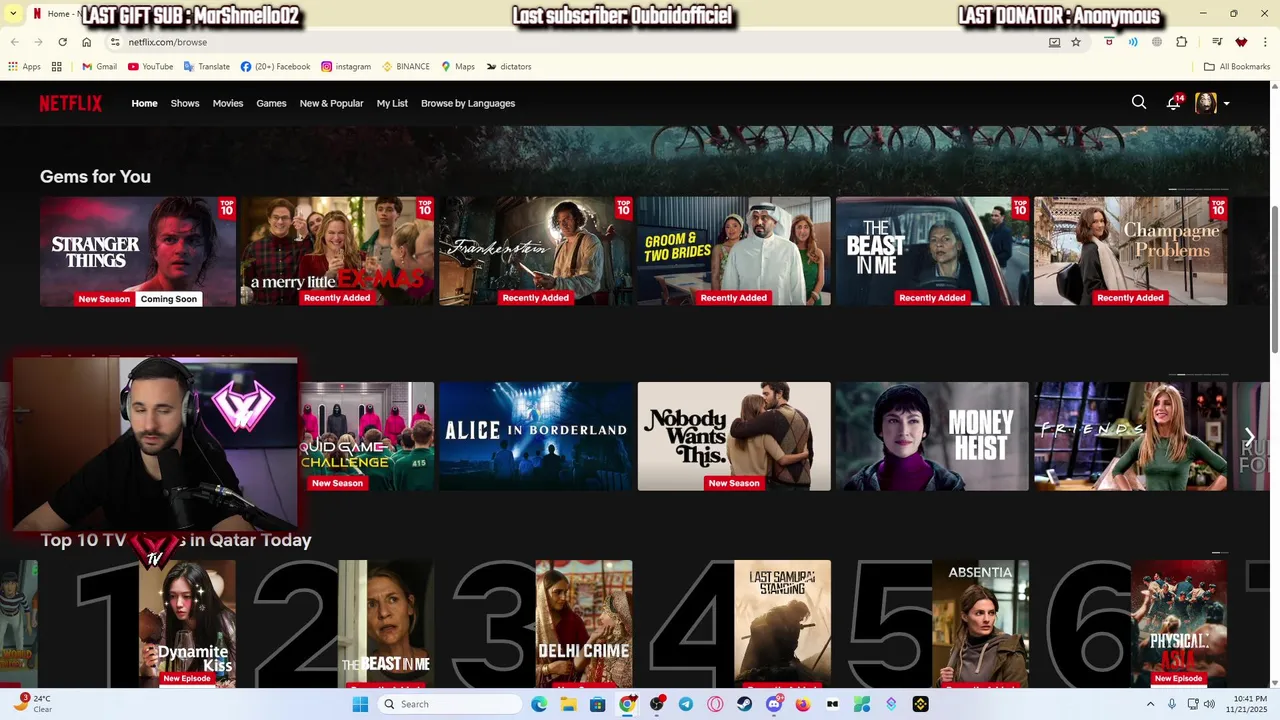Open the Games section

pos(271,103)
